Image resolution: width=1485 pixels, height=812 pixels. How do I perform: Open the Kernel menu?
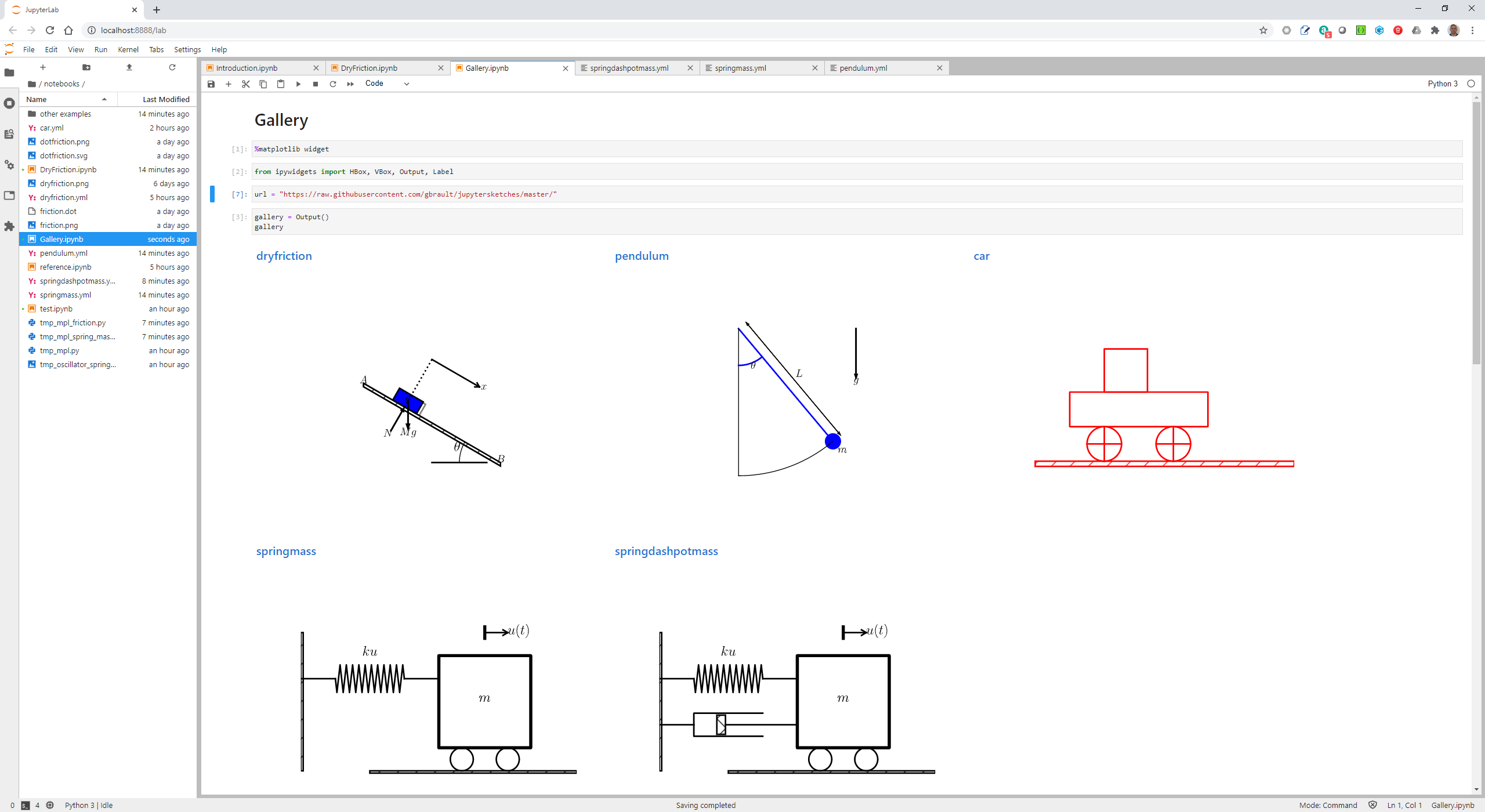click(128, 49)
